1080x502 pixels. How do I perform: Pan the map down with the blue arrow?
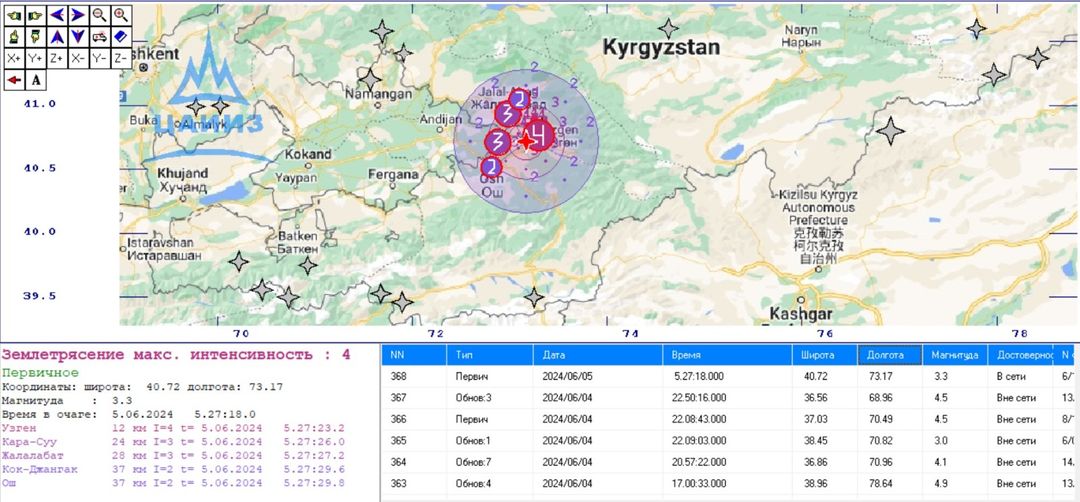point(79,37)
